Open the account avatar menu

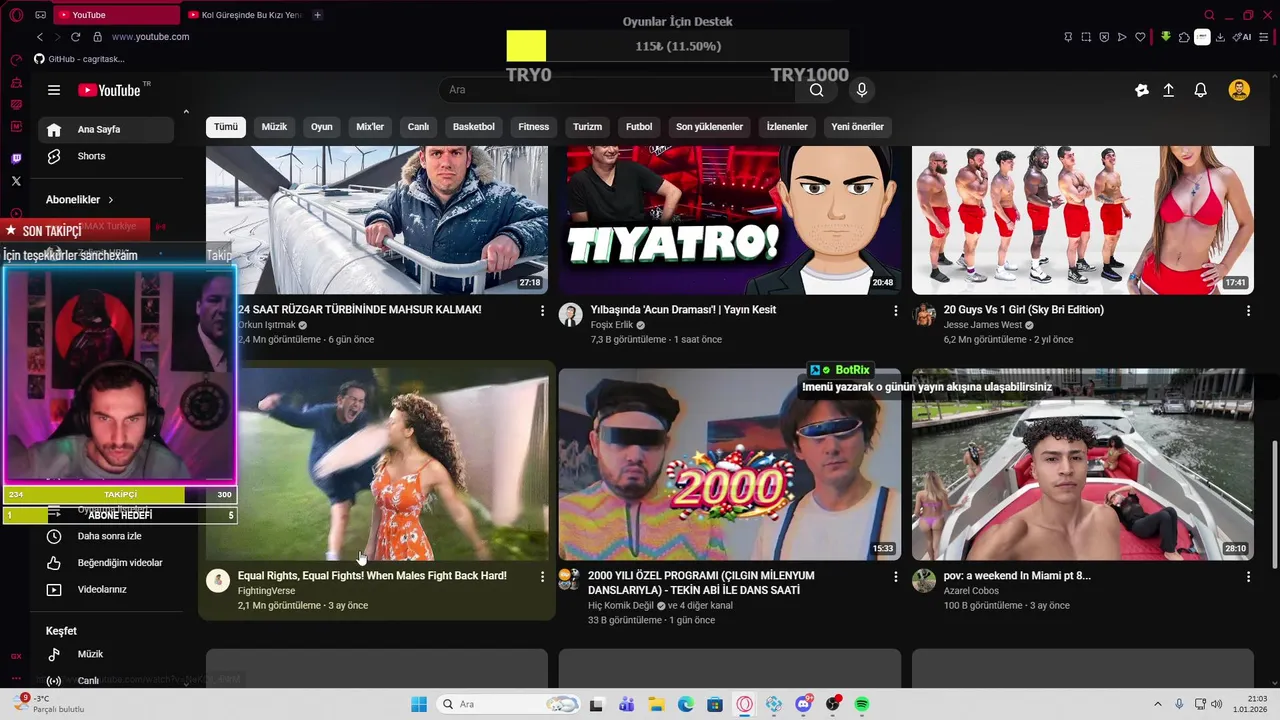click(1239, 90)
